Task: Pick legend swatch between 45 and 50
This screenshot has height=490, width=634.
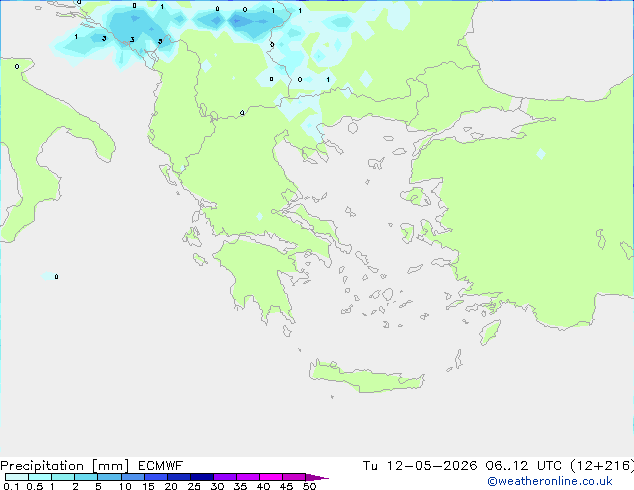Action: [x=294, y=477]
